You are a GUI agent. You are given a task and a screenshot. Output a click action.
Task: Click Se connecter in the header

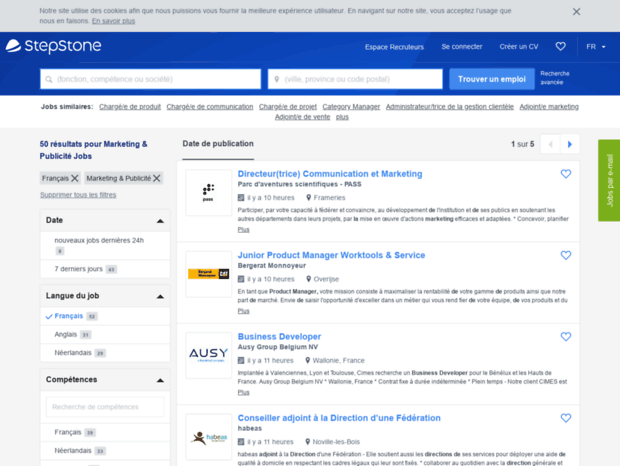[x=462, y=47]
